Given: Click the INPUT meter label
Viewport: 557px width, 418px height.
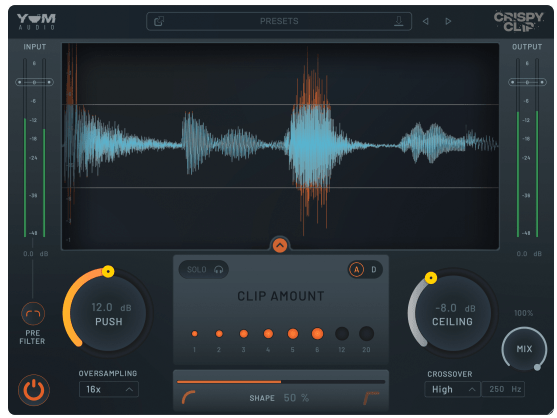Looking at the screenshot, I should 34,47.
